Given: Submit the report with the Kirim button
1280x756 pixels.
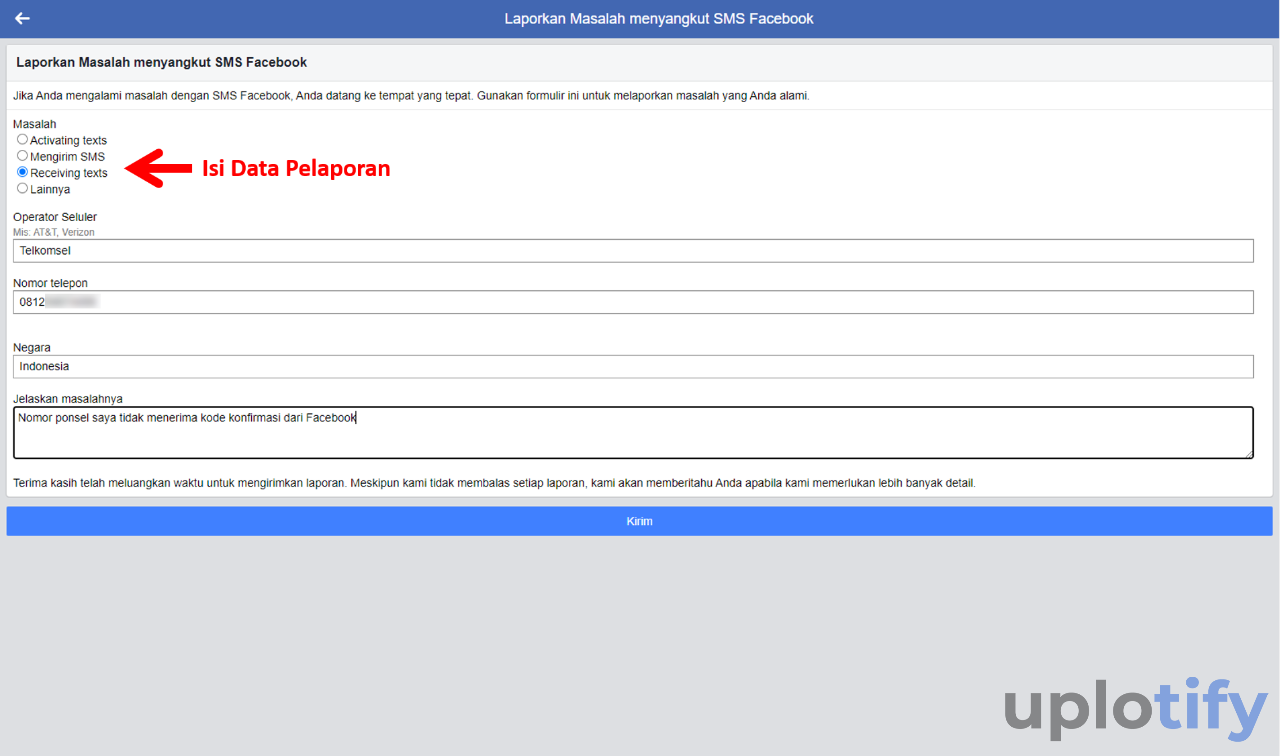Looking at the screenshot, I should (639, 521).
